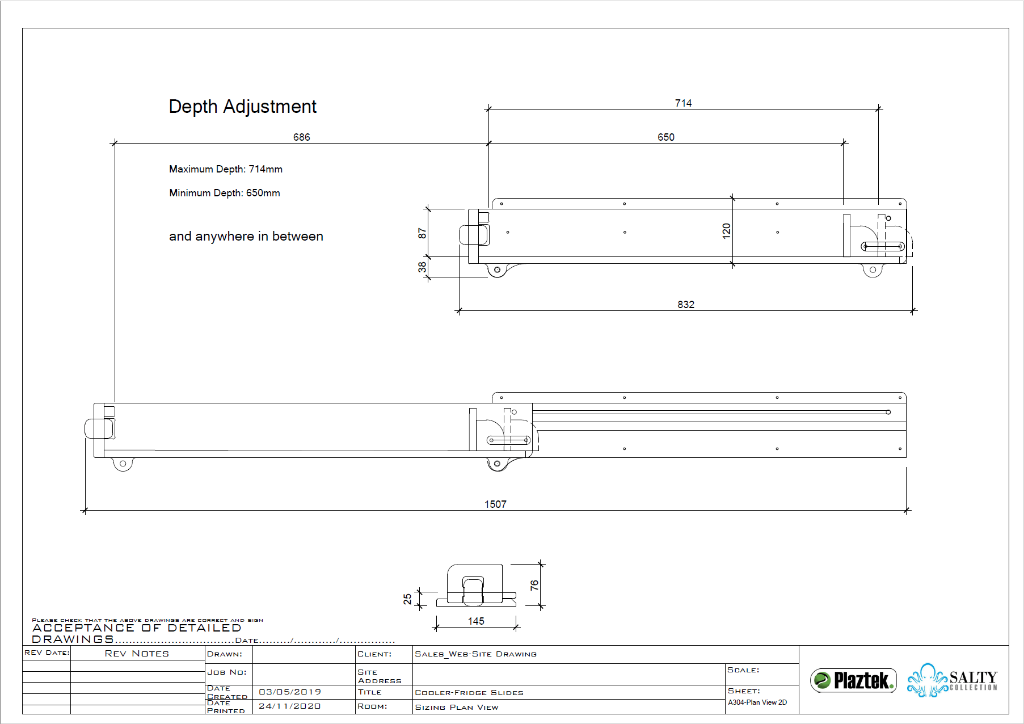
Task: Click the 714 dimension label
Action: coord(683,102)
